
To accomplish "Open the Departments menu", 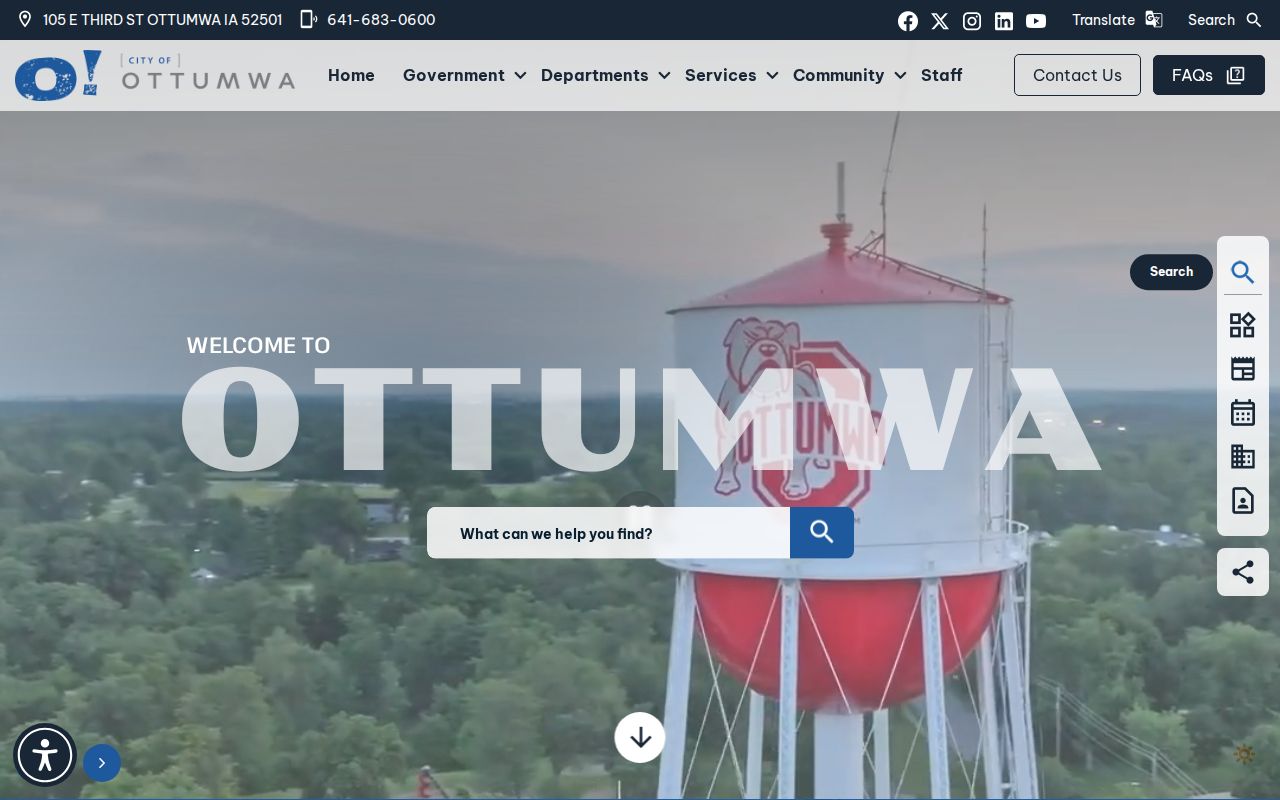I will click(595, 75).
